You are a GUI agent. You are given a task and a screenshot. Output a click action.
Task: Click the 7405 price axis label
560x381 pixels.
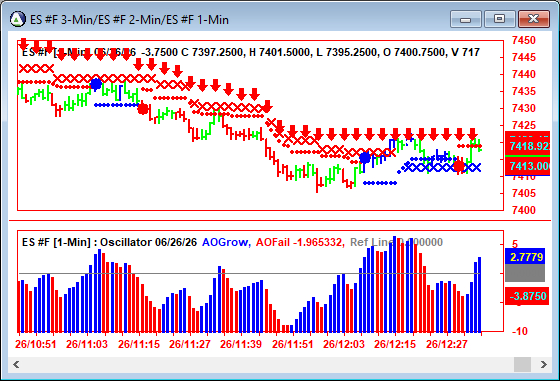(x=524, y=193)
